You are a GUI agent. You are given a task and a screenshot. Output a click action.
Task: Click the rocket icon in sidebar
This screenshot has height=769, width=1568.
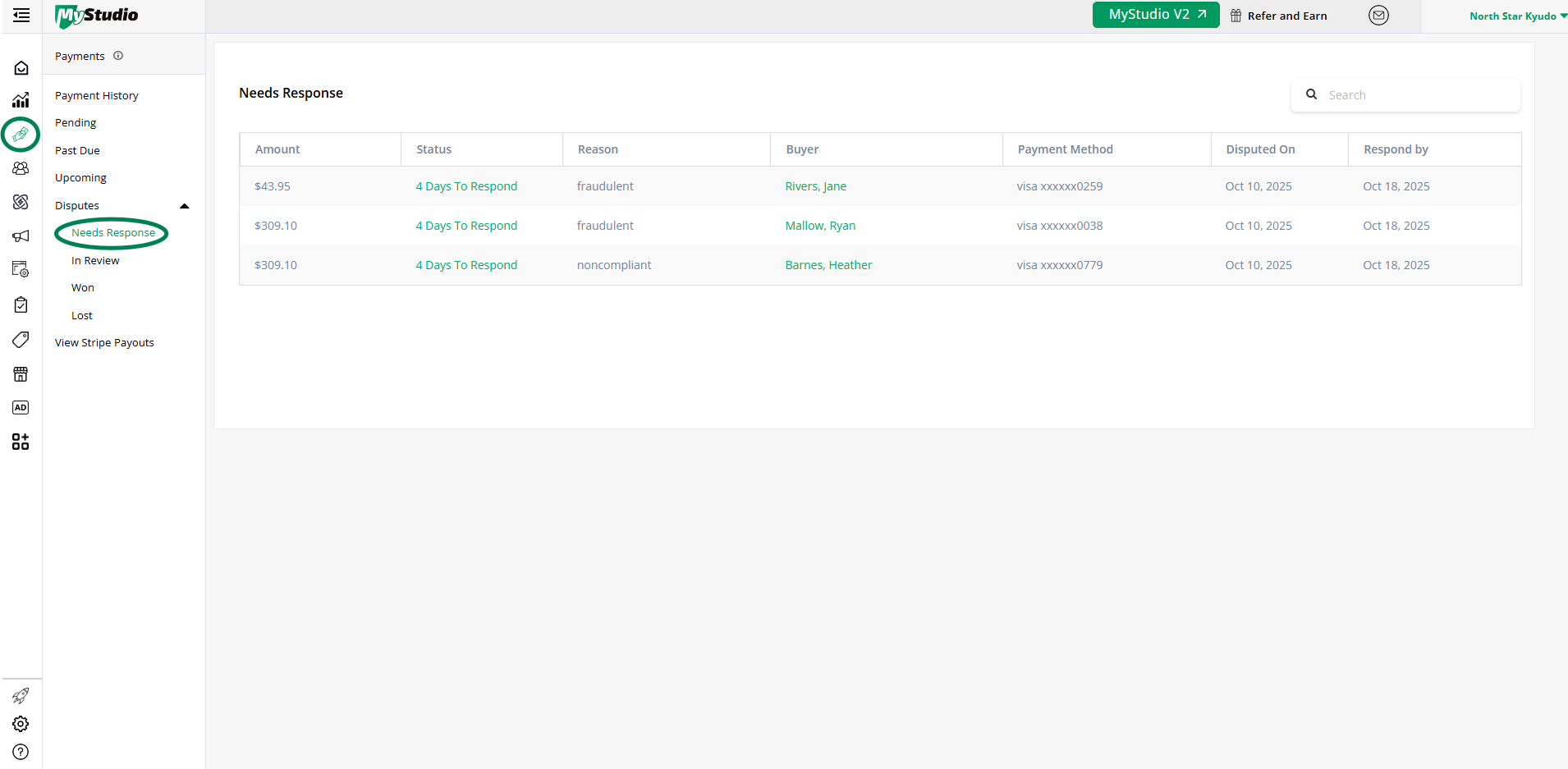(21, 696)
